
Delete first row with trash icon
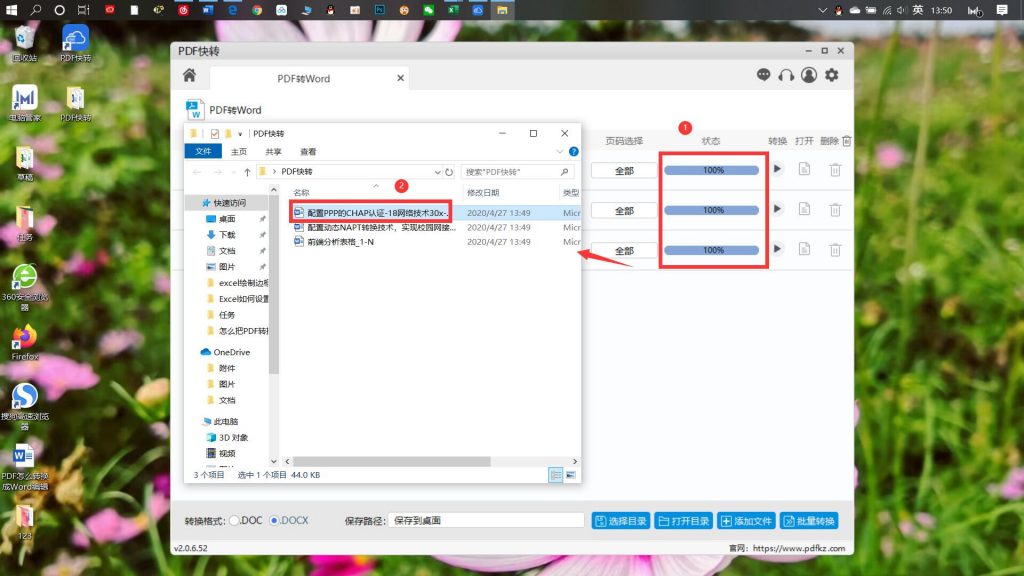[835, 170]
